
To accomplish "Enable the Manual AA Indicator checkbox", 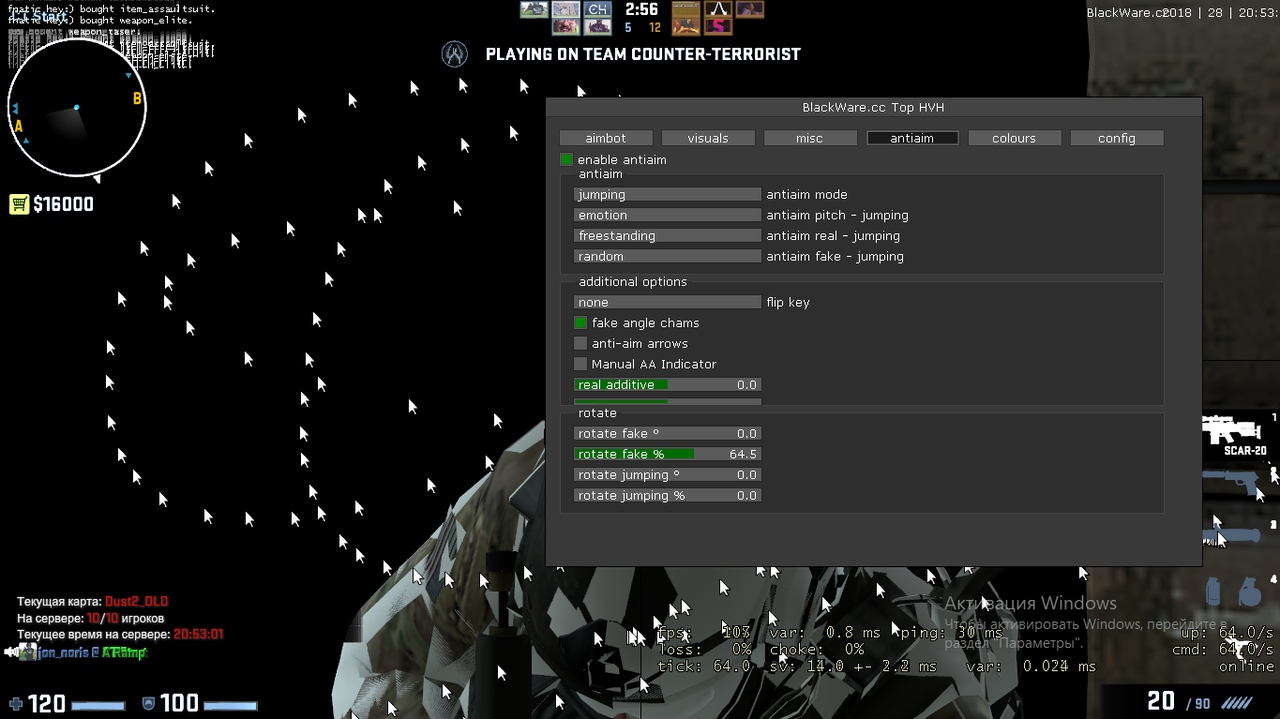I will pos(580,364).
